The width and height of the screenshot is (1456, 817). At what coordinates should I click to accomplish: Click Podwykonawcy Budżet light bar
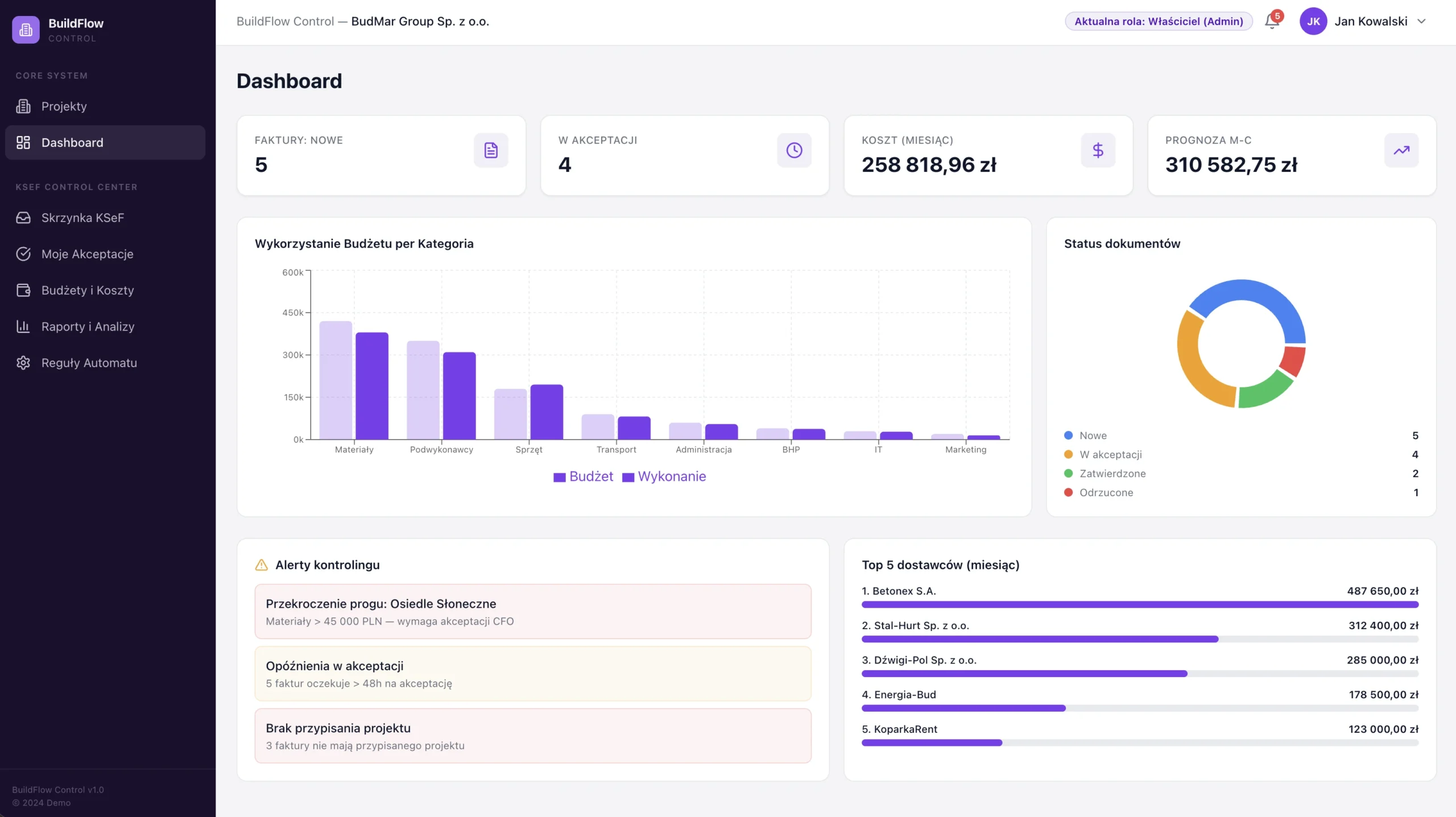pos(423,390)
